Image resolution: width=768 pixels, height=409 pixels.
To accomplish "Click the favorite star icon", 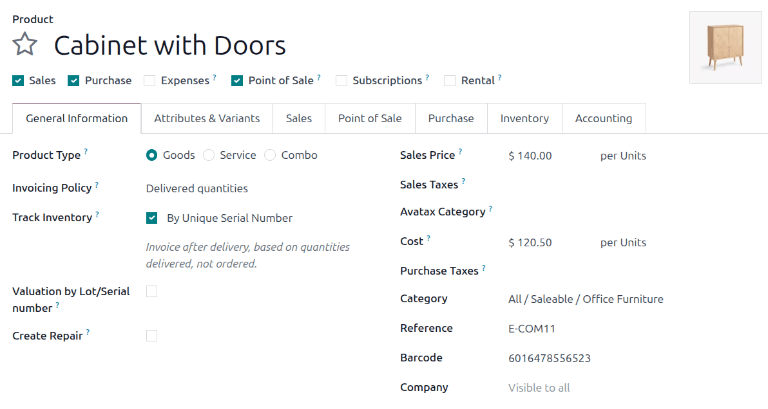I will point(25,45).
